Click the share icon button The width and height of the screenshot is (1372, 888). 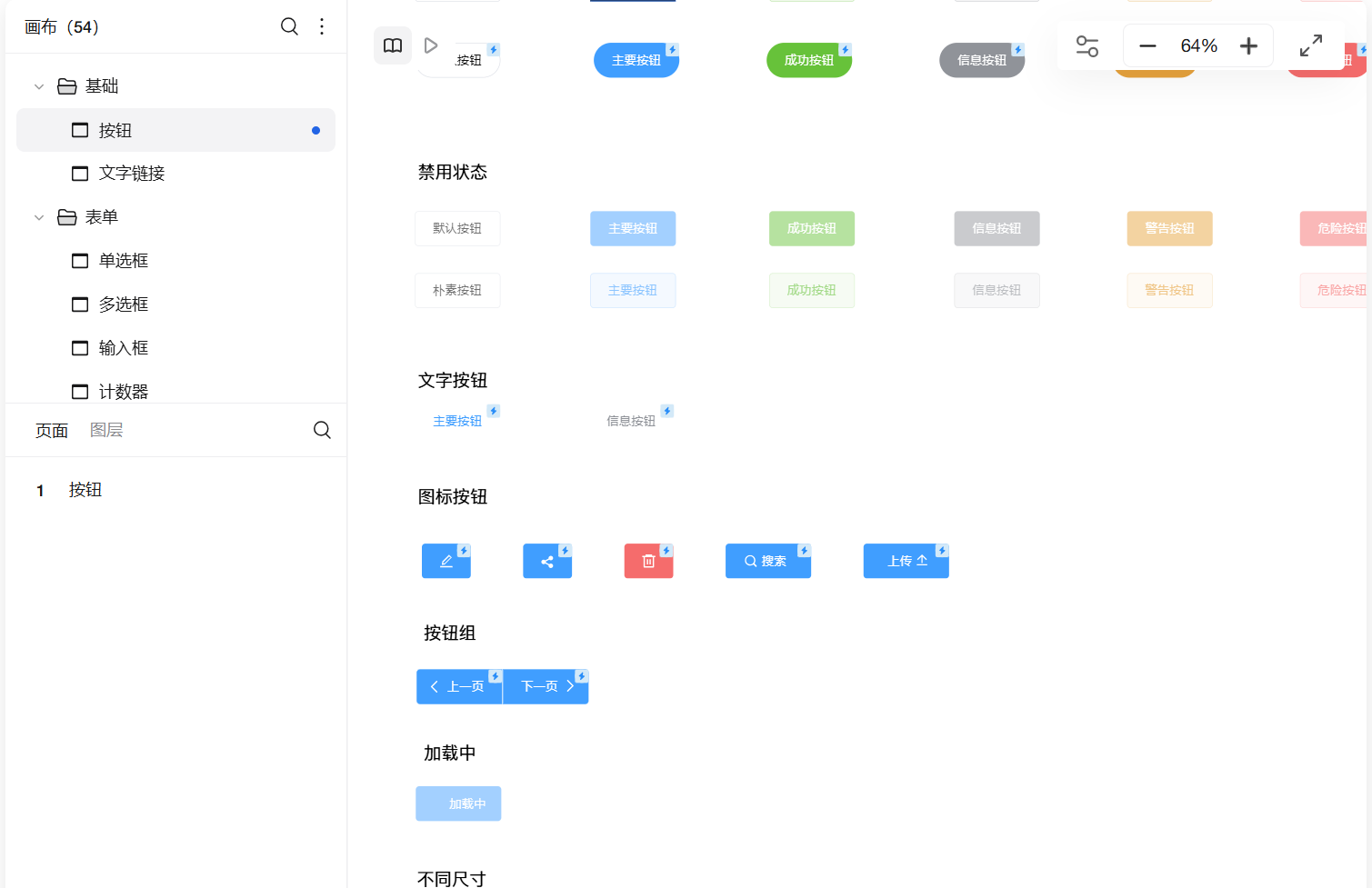point(547,561)
